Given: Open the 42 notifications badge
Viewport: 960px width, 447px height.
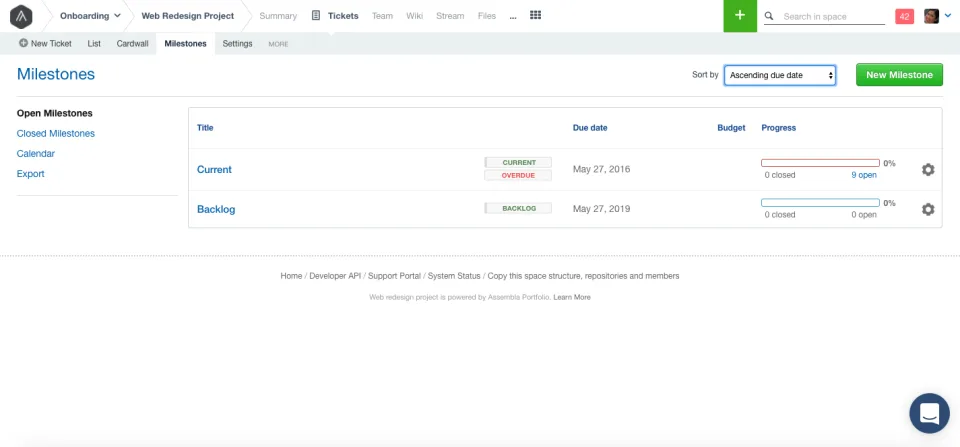Looking at the screenshot, I should point(904,17).
